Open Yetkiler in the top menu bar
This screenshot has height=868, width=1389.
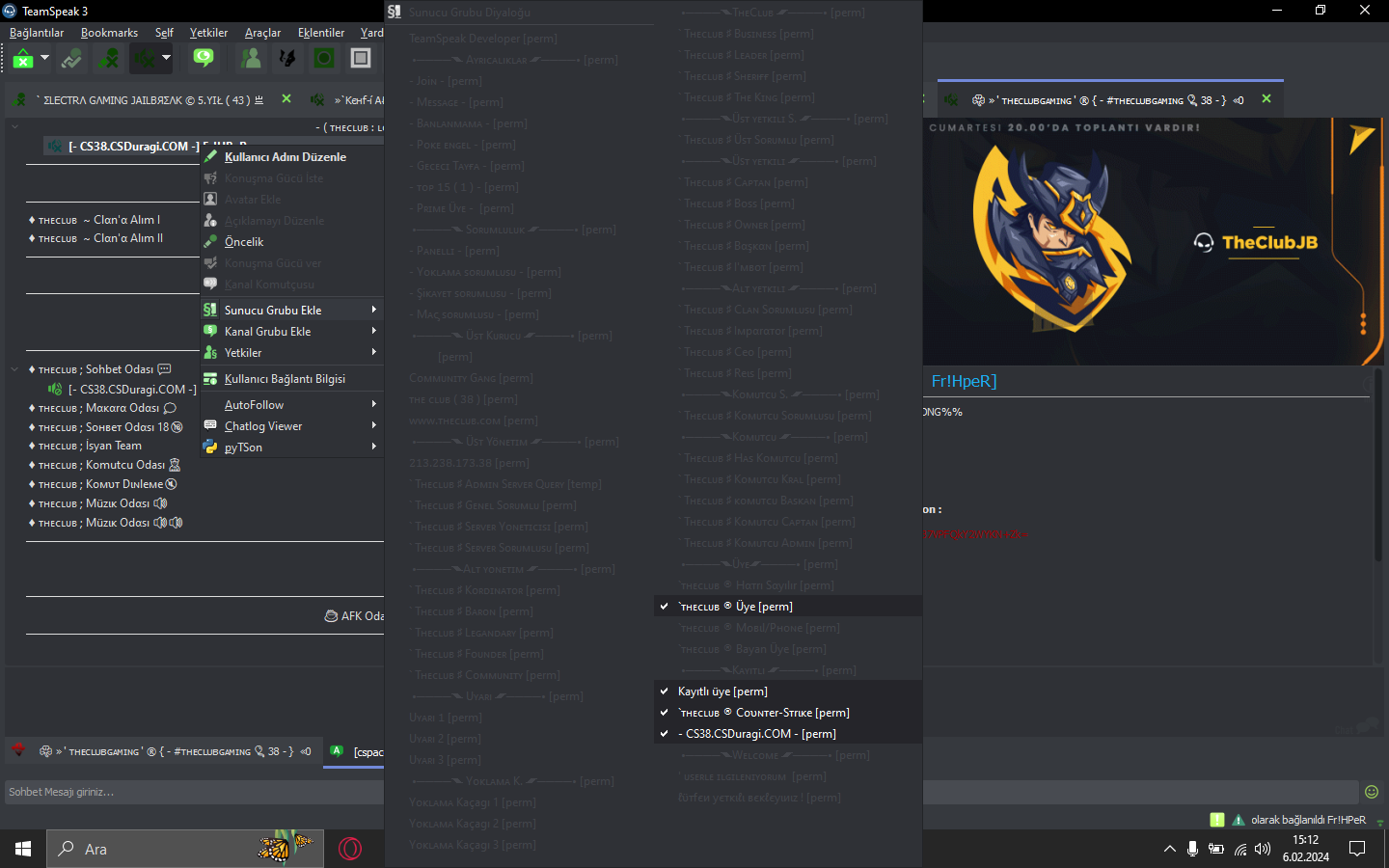coord(208,33)
